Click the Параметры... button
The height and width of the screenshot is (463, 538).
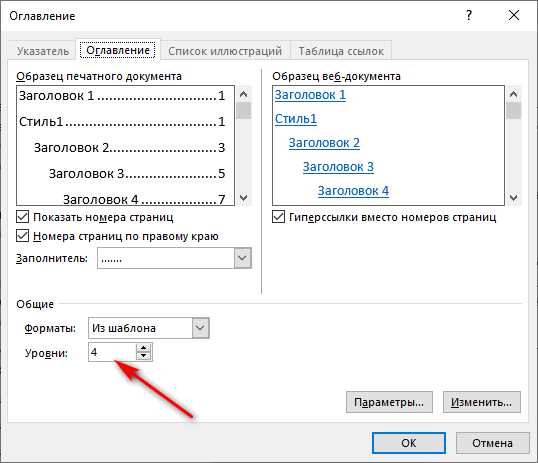point(389,402)
